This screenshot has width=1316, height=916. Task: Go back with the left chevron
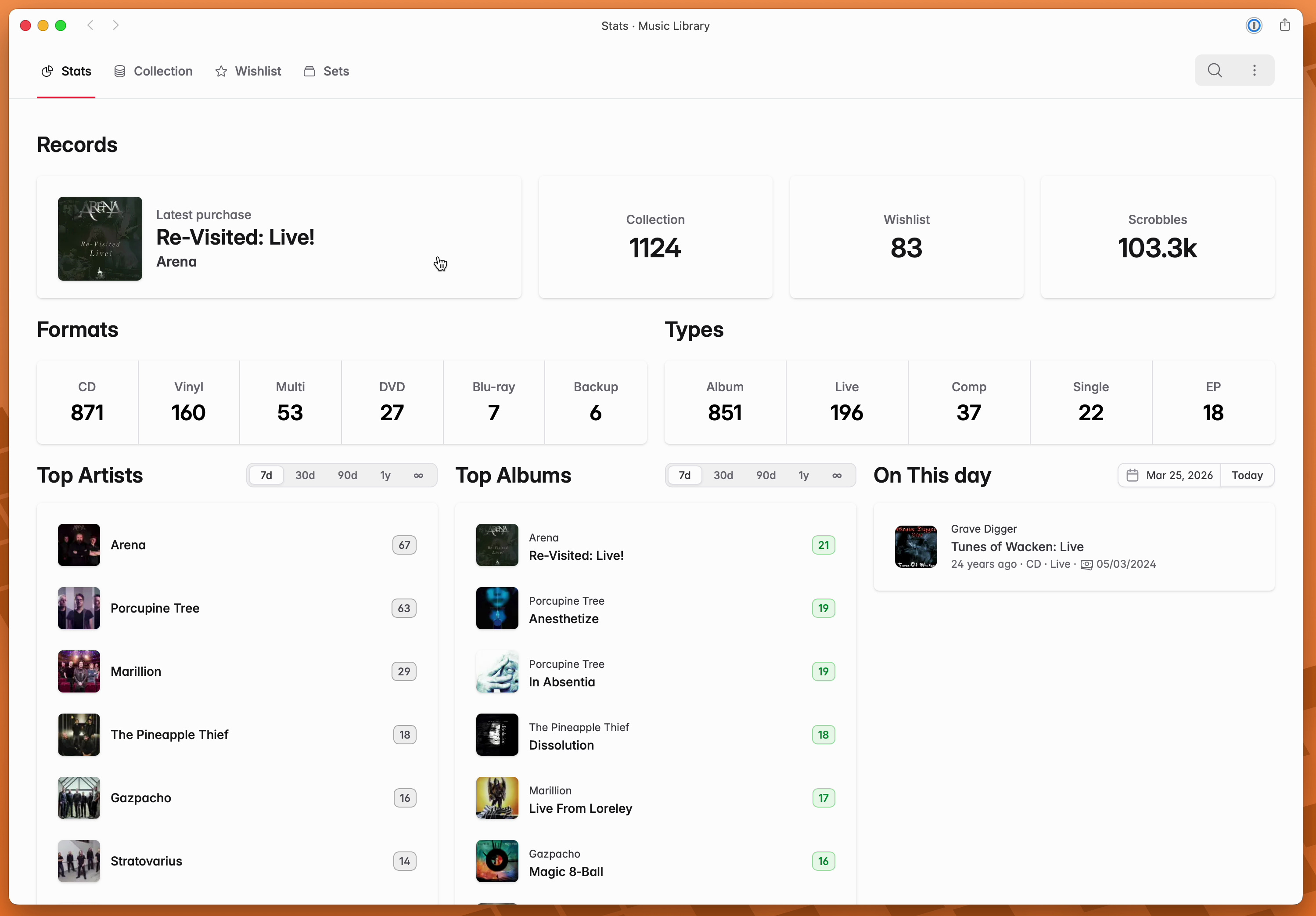[x=90, y=25]
